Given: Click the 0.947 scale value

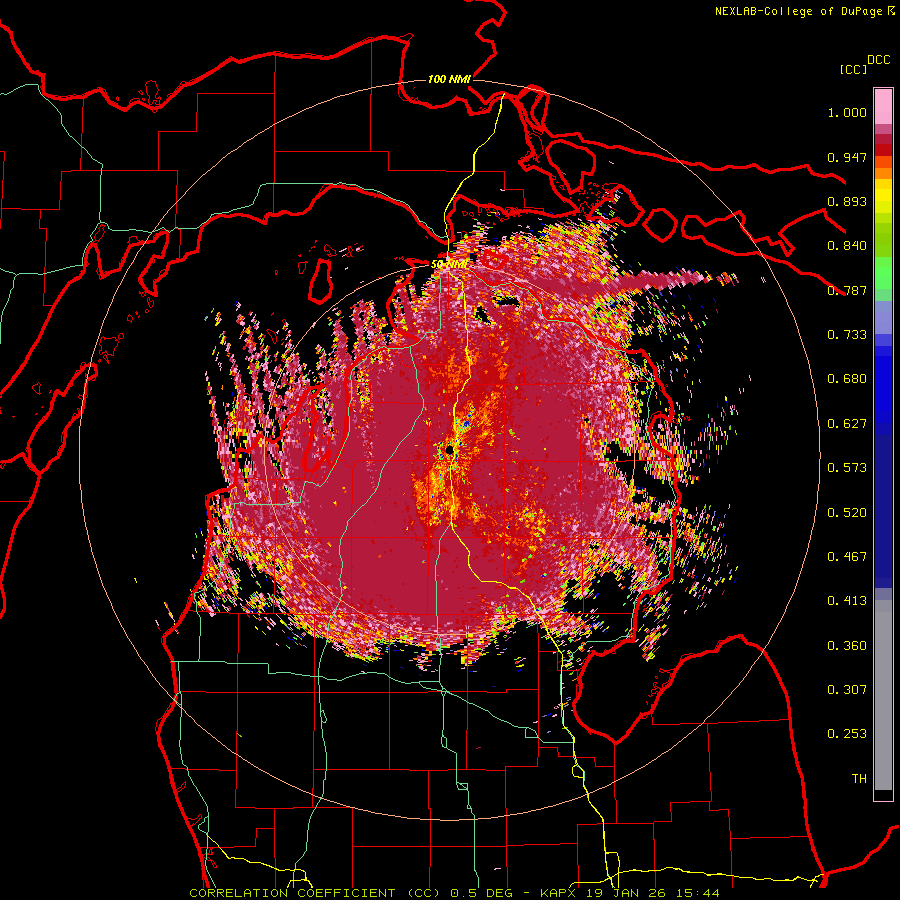Looking at the screenshot, I should 847,157.
